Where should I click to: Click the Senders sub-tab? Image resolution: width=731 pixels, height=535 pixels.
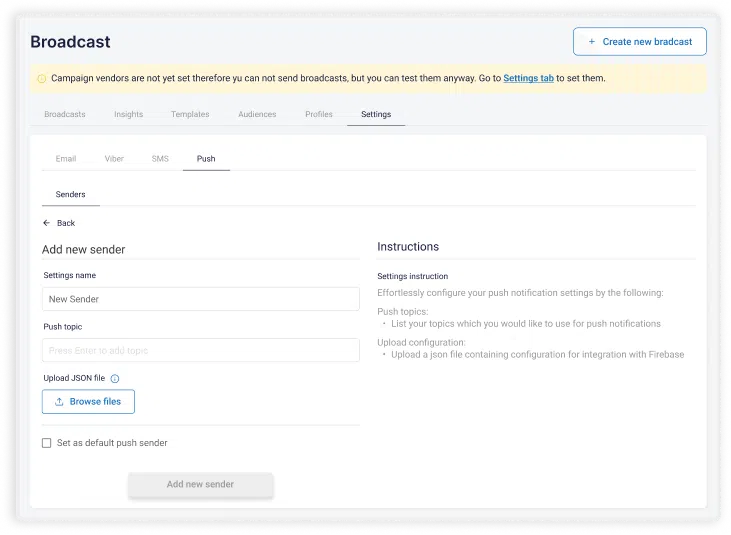(70, 194)
